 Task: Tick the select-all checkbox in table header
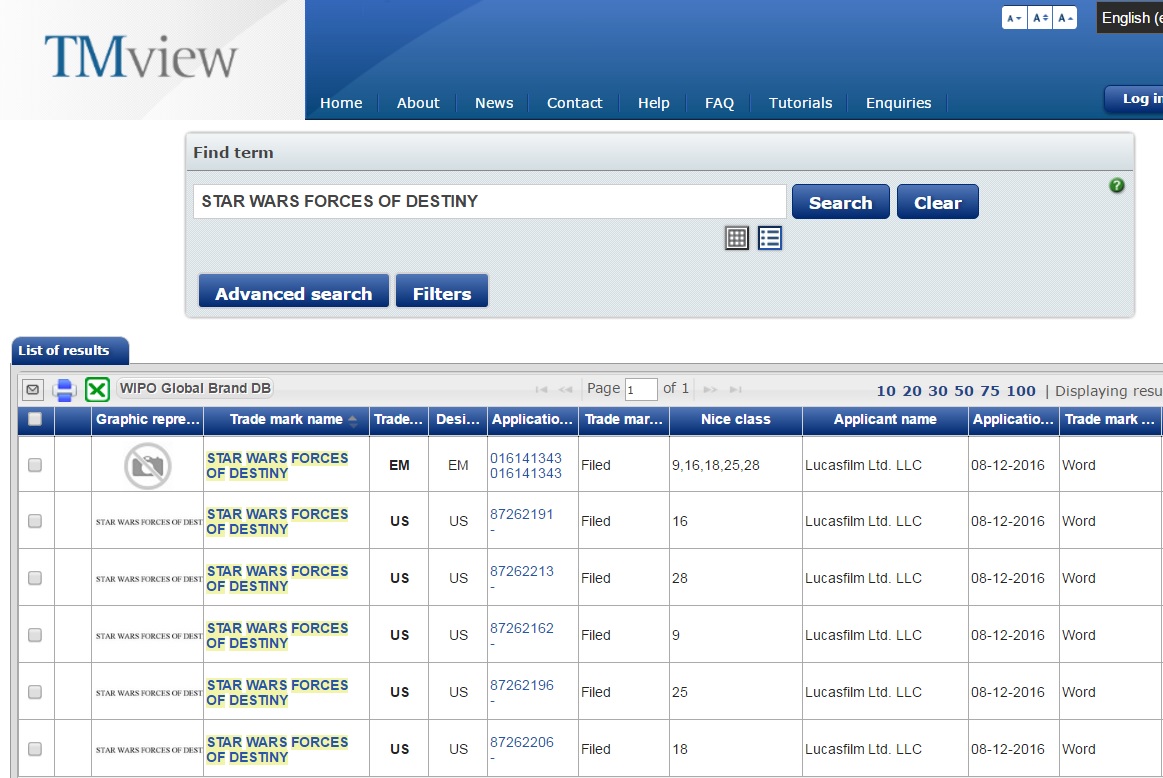tap(35, 420)
